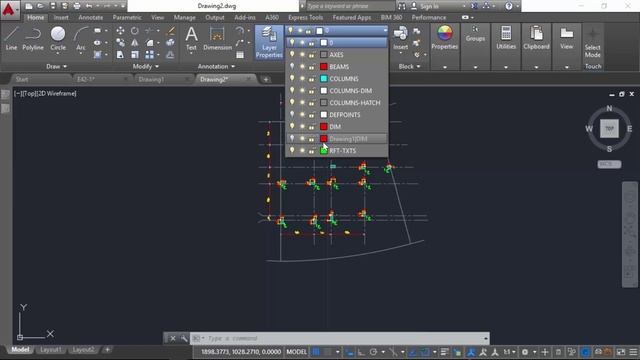The width and height of the screenshot is (640, 360).
Task: Select the COLUMNS cyan color swatch
Action: pyautogui.click(x=324, y=78)
